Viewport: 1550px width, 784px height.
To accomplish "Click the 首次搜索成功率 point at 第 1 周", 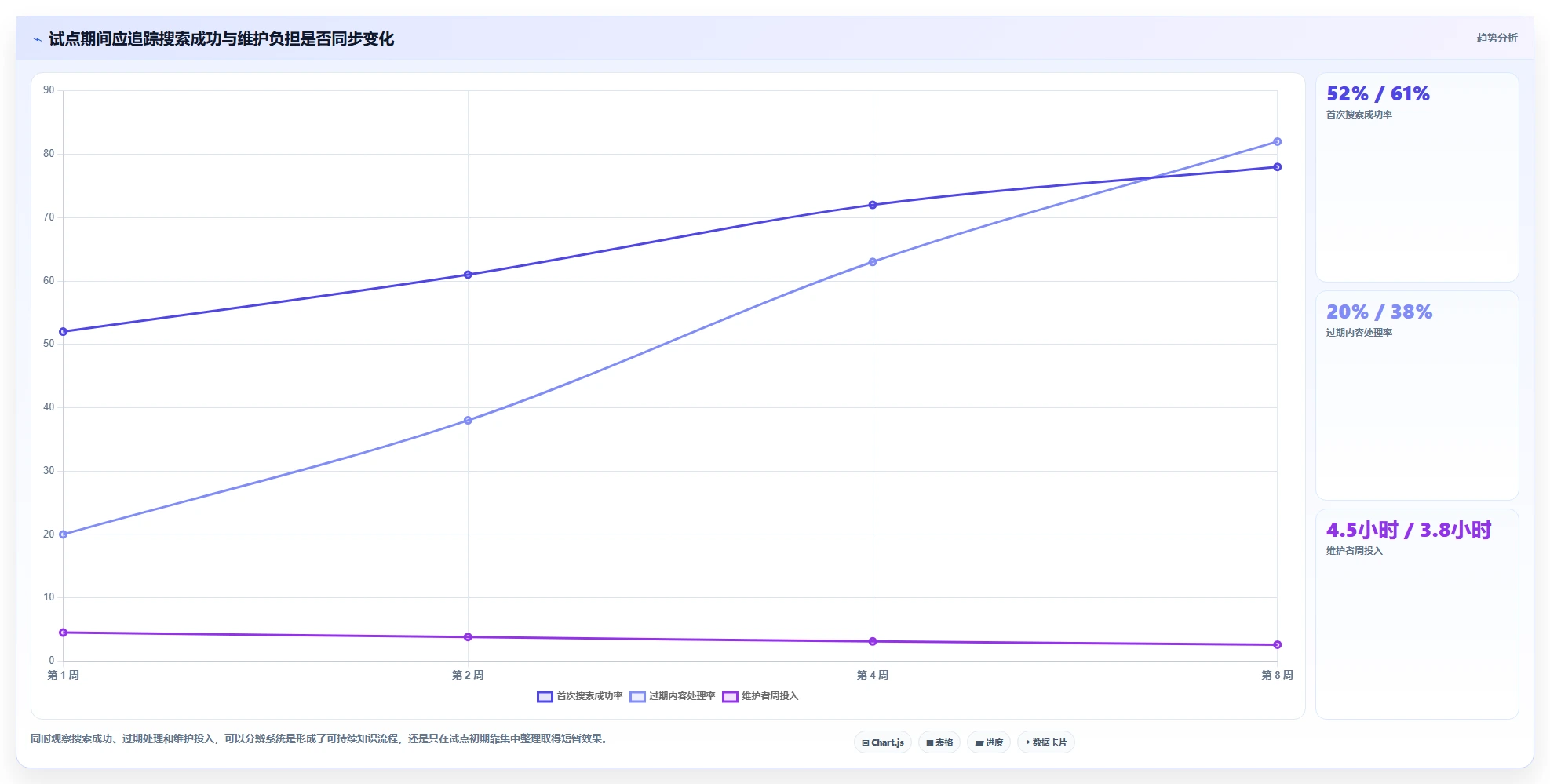I will (64, 332).
